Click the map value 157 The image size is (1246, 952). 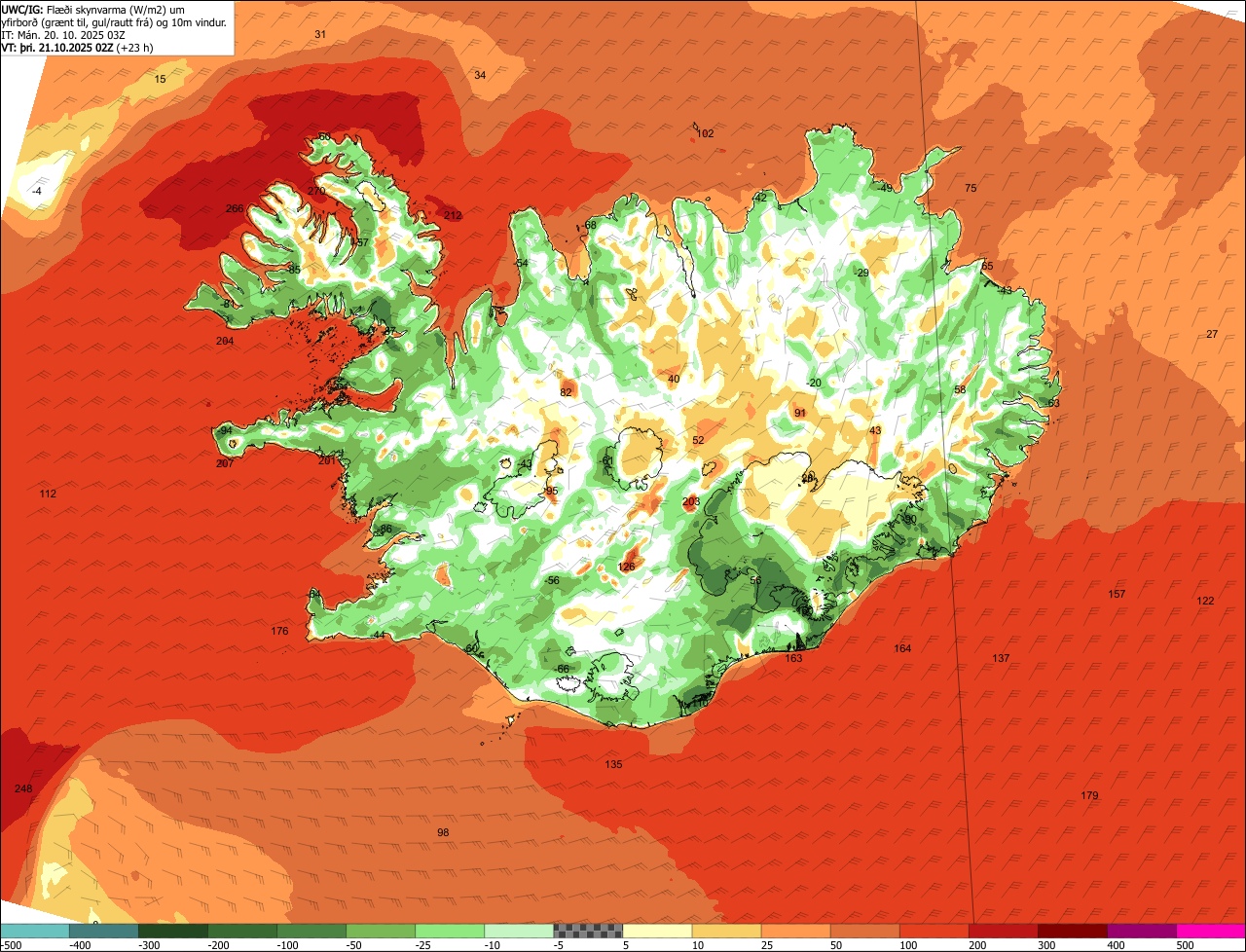[x=1117, y=594]
